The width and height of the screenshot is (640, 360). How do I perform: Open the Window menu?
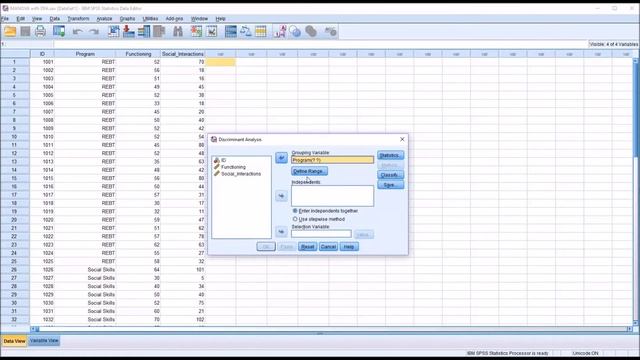tap(199, 19)
